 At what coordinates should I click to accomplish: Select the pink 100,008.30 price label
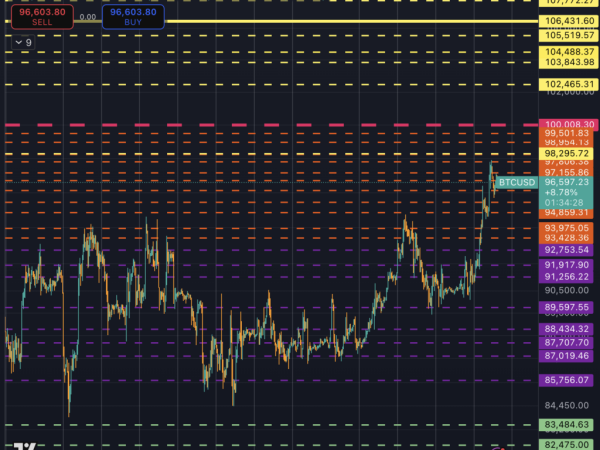click(x=569, y=124)
